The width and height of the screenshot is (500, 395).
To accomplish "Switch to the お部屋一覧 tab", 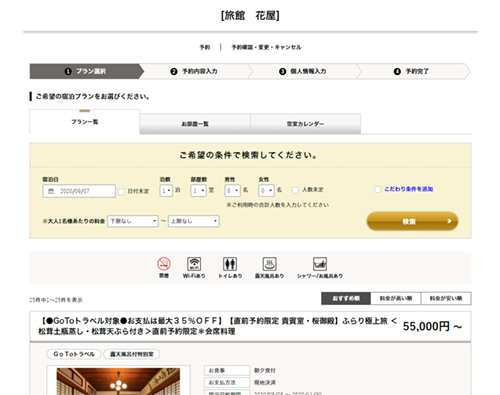I will point(195,124).
